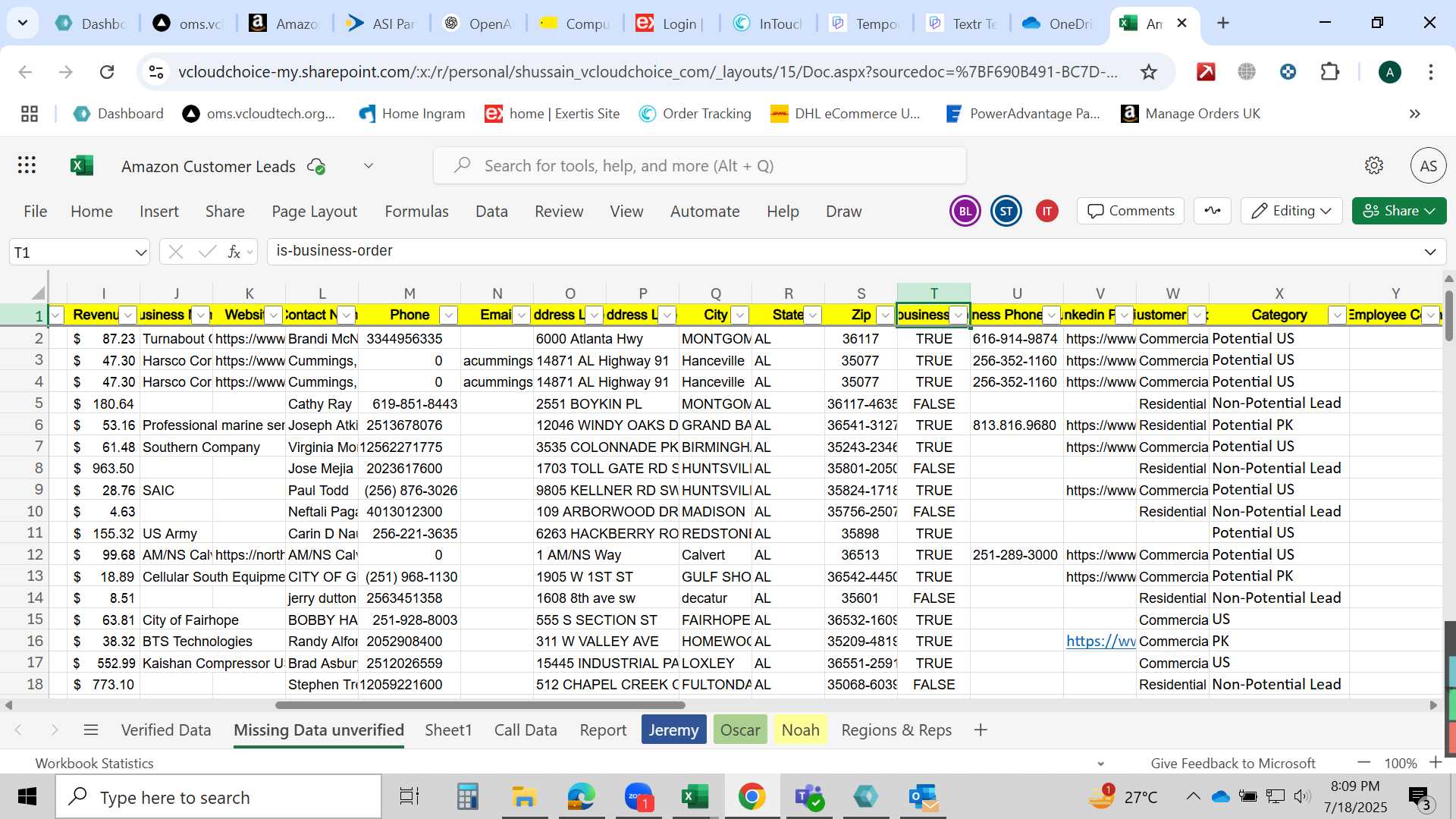Open the Automate ribbon tab
Image resolution: width=1456 pixels, height=819 pixels.
pos(705,212)
